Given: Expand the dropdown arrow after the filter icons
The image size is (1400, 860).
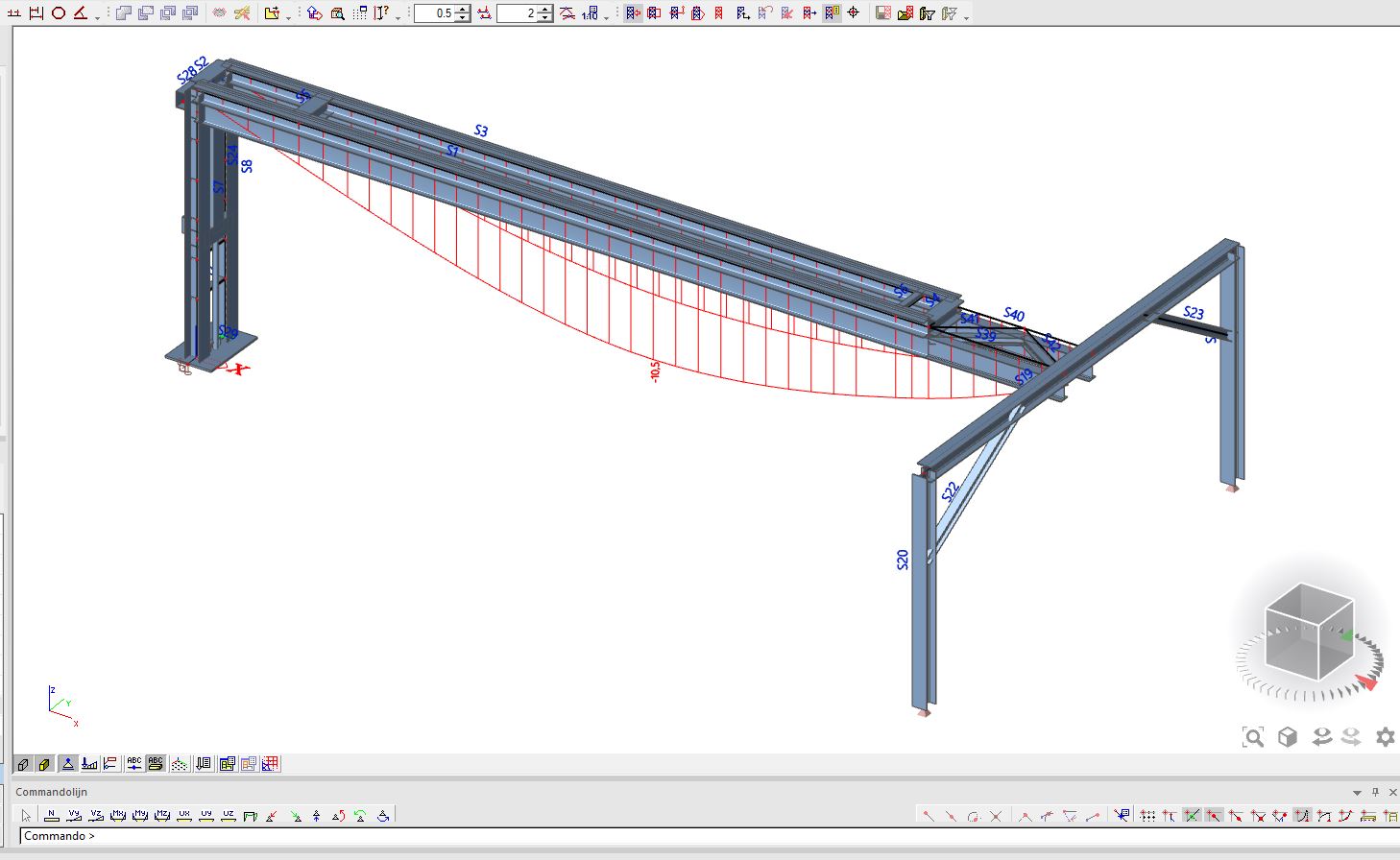Looking at the screenshot, I should (x=966, y=16).
